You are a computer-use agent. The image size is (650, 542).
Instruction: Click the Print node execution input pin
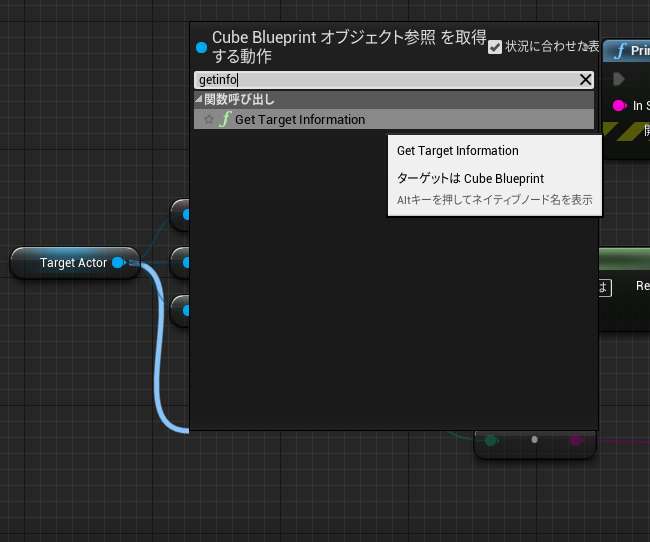point(619,79)
